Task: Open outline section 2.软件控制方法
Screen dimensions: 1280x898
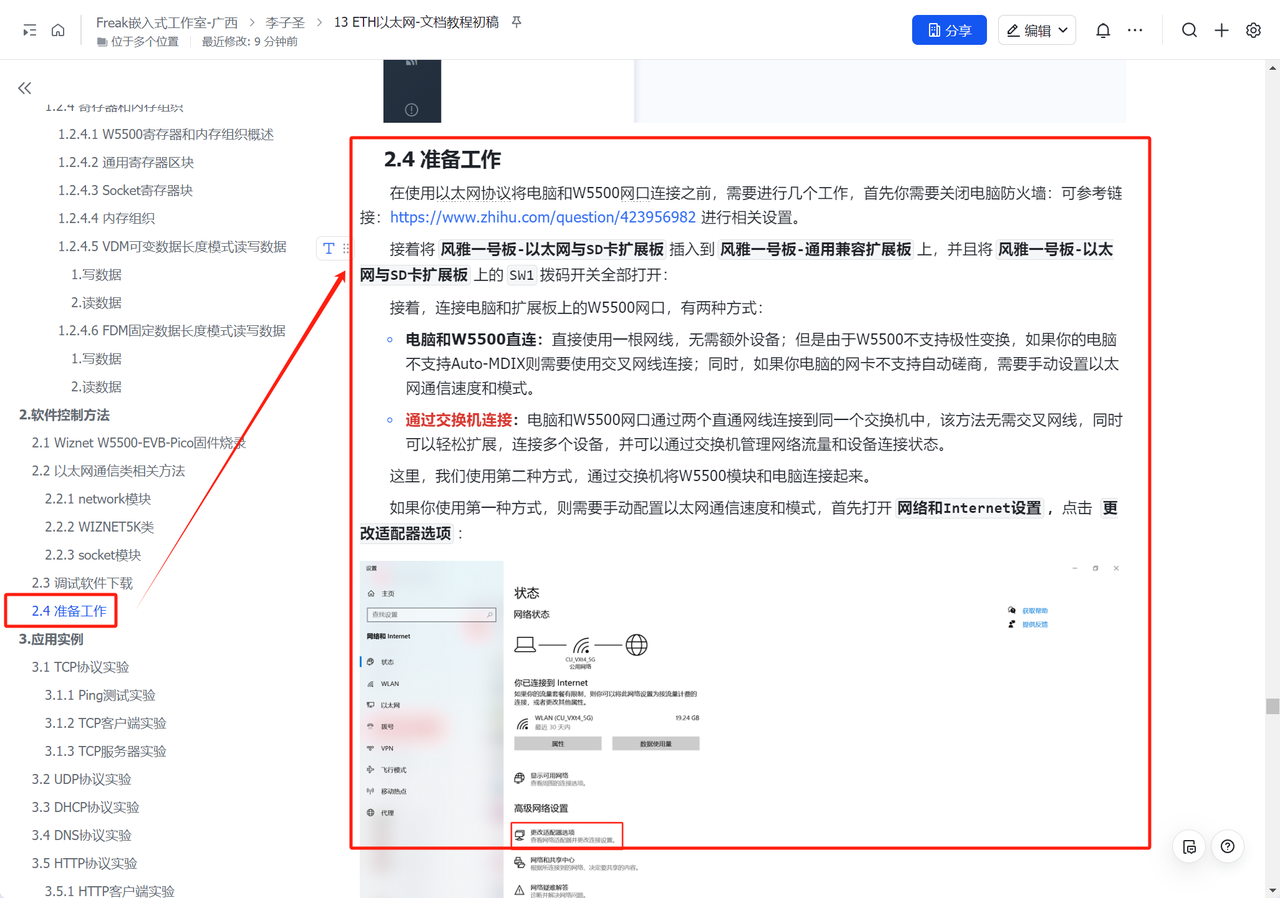Action: [64, 414]
